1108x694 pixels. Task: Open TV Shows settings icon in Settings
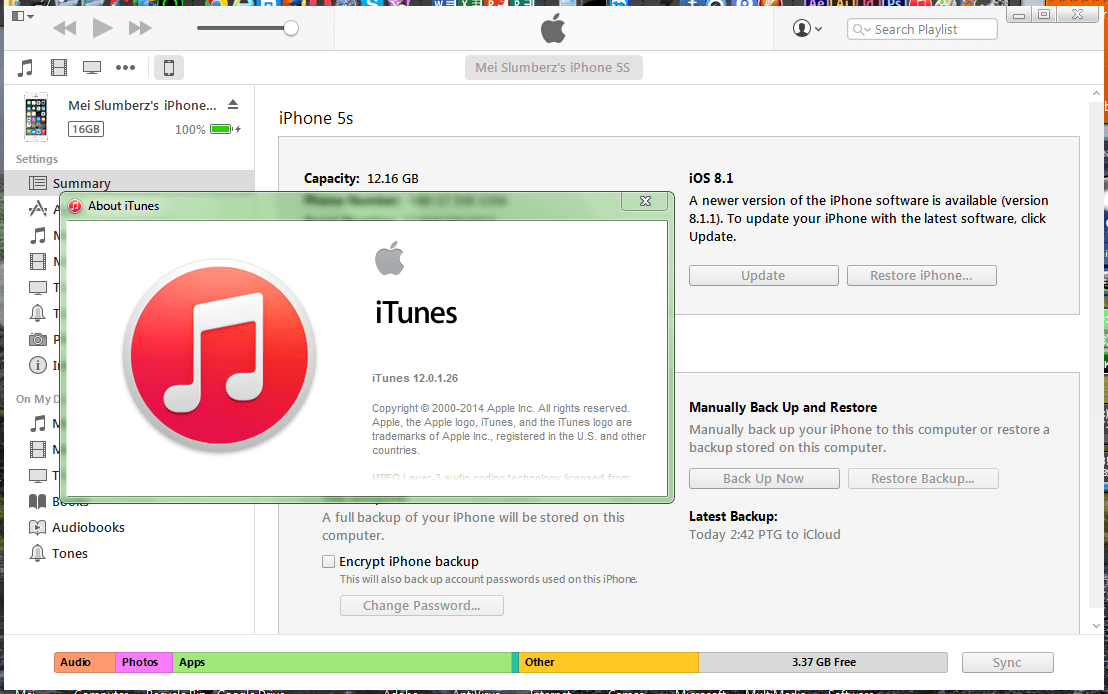(x=38, y=288)
